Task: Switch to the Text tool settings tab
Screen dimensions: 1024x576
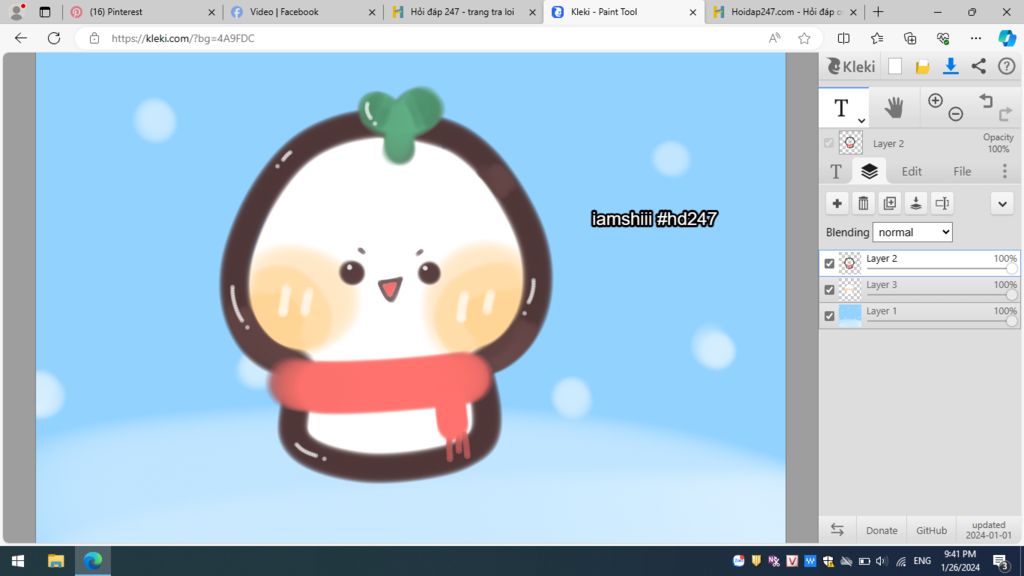Action: (x=836, y=171)
